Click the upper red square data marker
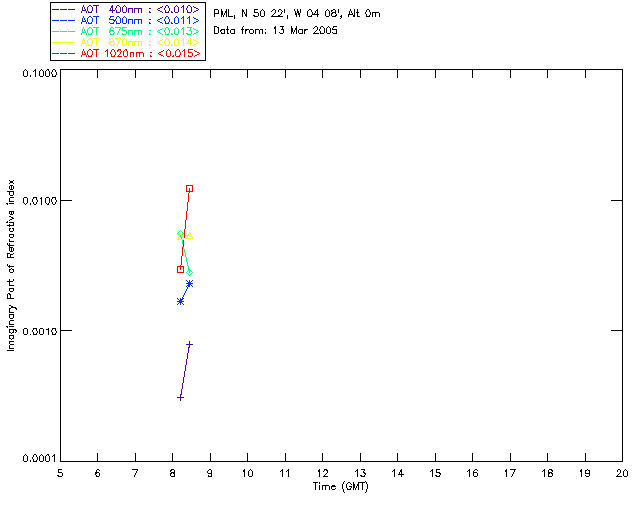 click(189, 189)
